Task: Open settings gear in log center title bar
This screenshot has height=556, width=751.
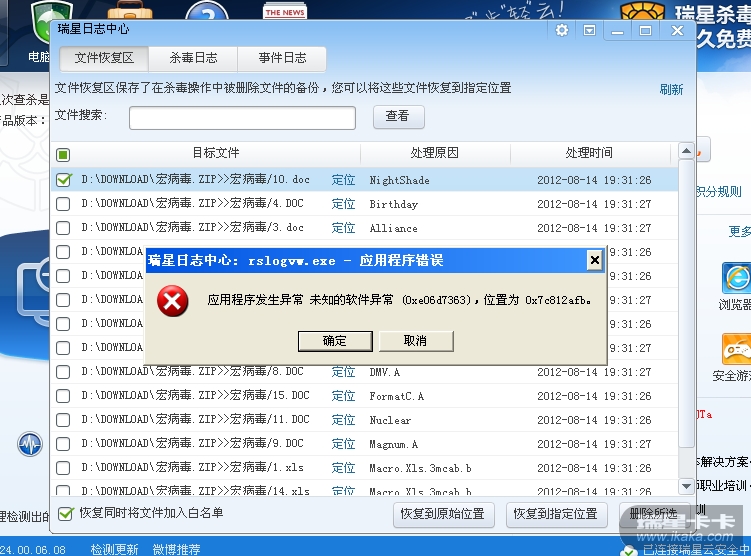Action: (x=562, y=31)
